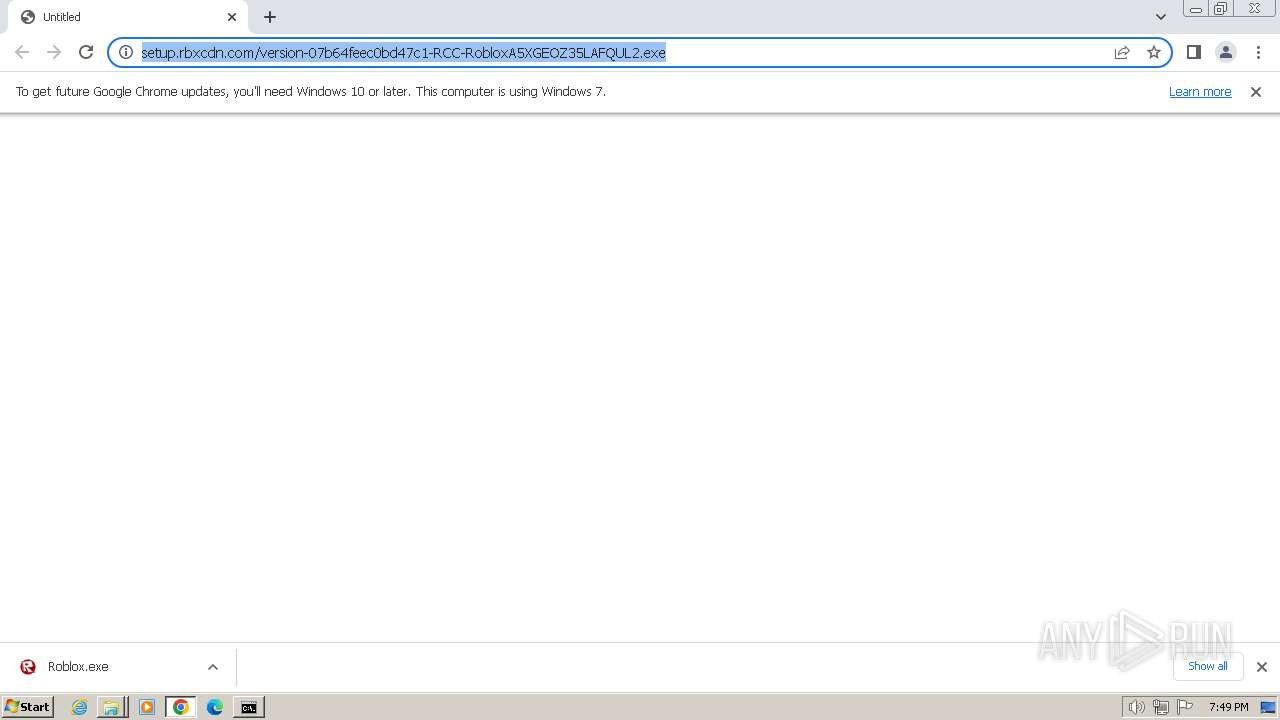Open a new tab
The image size is (1280, 720).
[x=270, y=17]
